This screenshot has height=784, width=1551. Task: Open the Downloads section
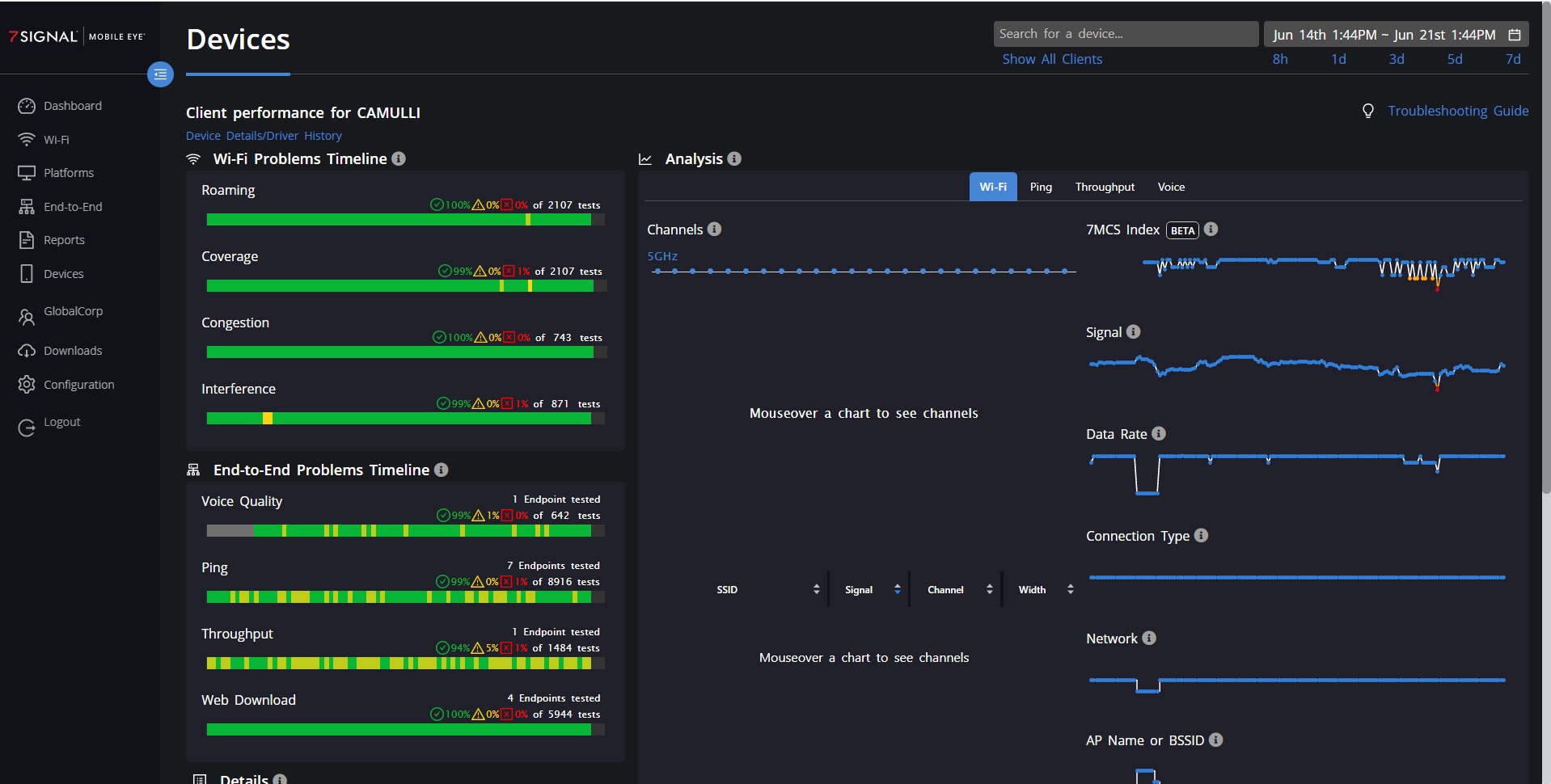(x=27, y=350)
